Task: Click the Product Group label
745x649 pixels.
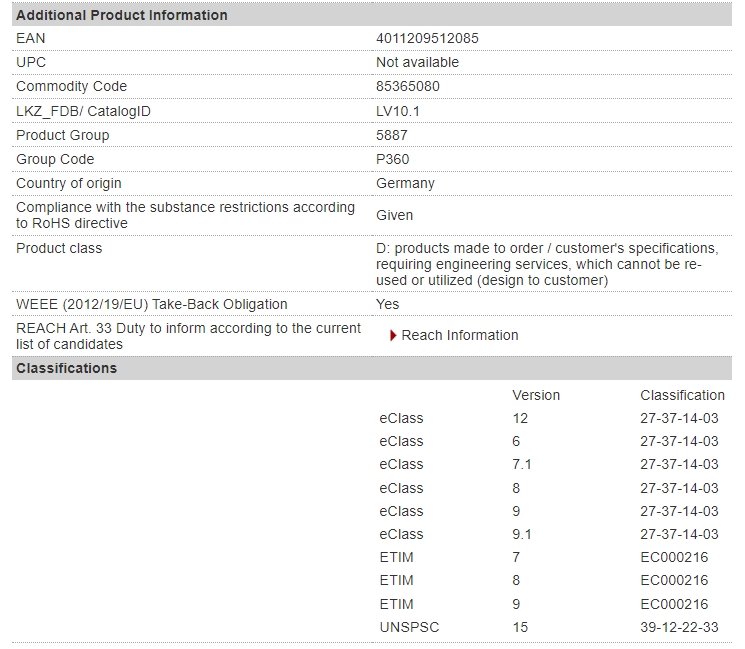Action: click(63, 135)
